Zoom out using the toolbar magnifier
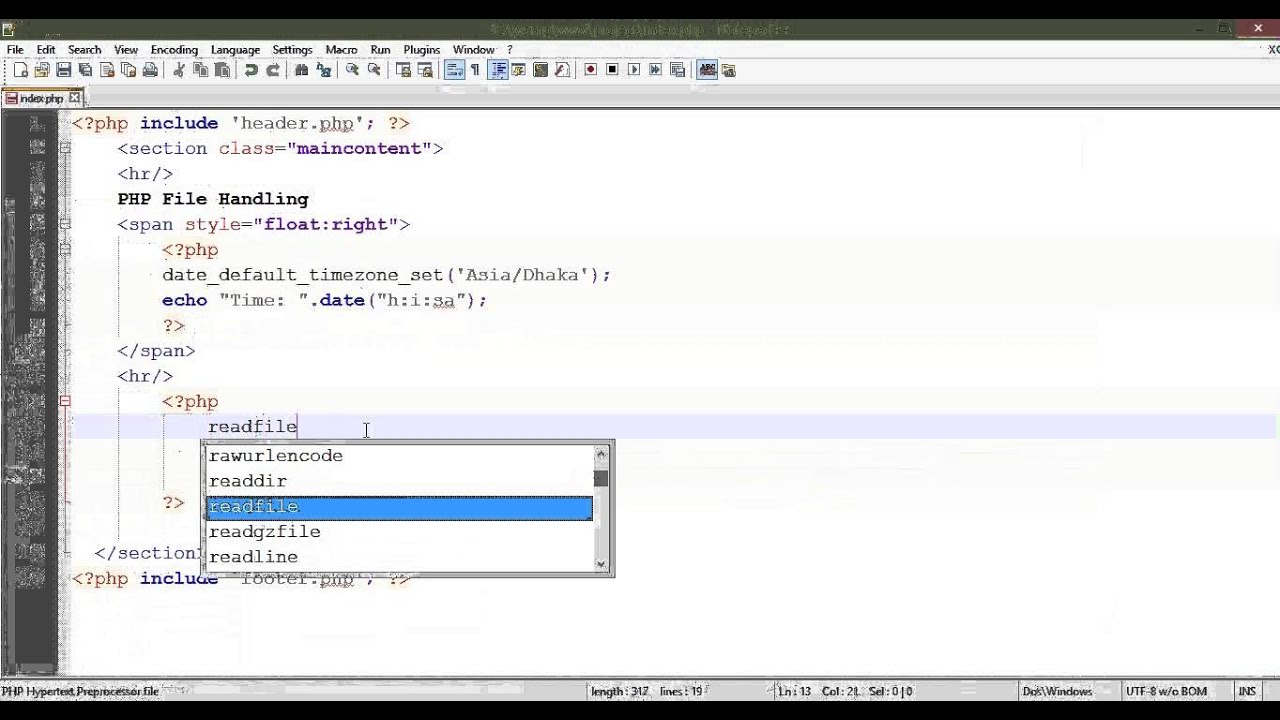 pos(374,70)
